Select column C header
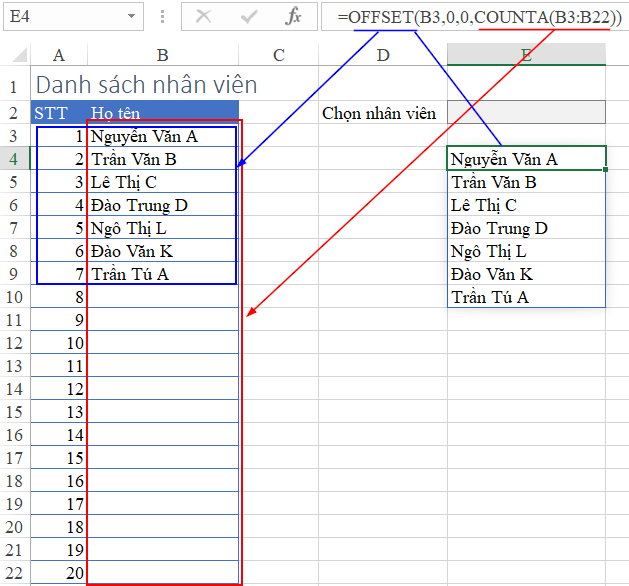Image resolution: width=629 pixels, height=586 pixels. pos(278,55)
